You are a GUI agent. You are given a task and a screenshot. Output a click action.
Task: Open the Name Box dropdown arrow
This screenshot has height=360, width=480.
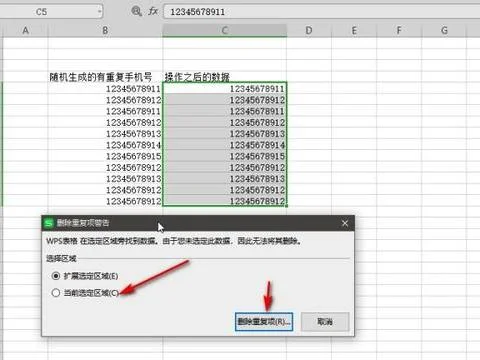[x=99, y=12]
